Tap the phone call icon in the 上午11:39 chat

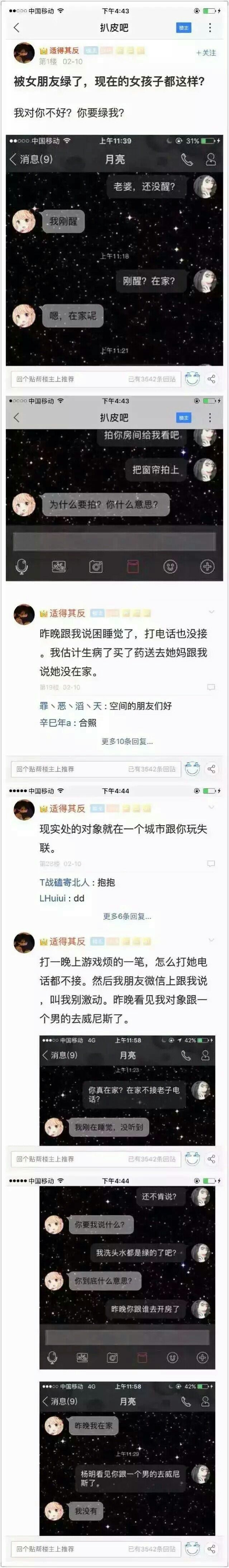pos(186,159)
